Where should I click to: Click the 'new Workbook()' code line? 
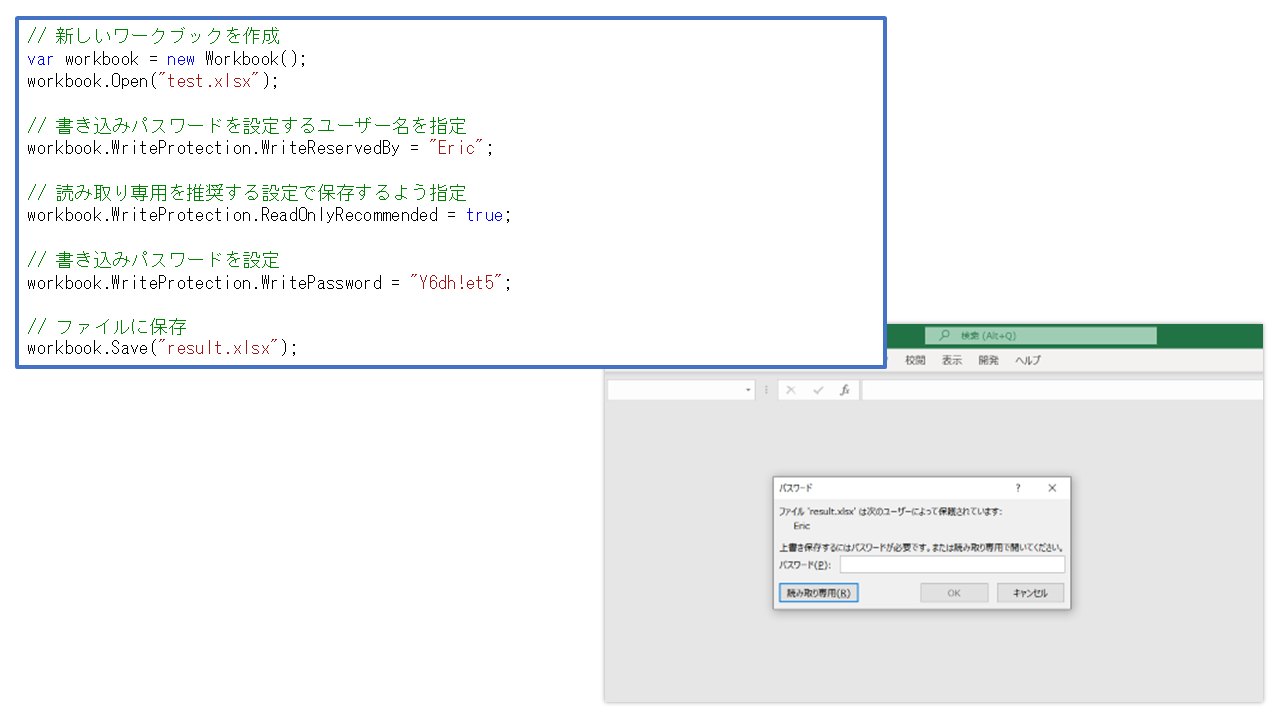click(167, 58)
